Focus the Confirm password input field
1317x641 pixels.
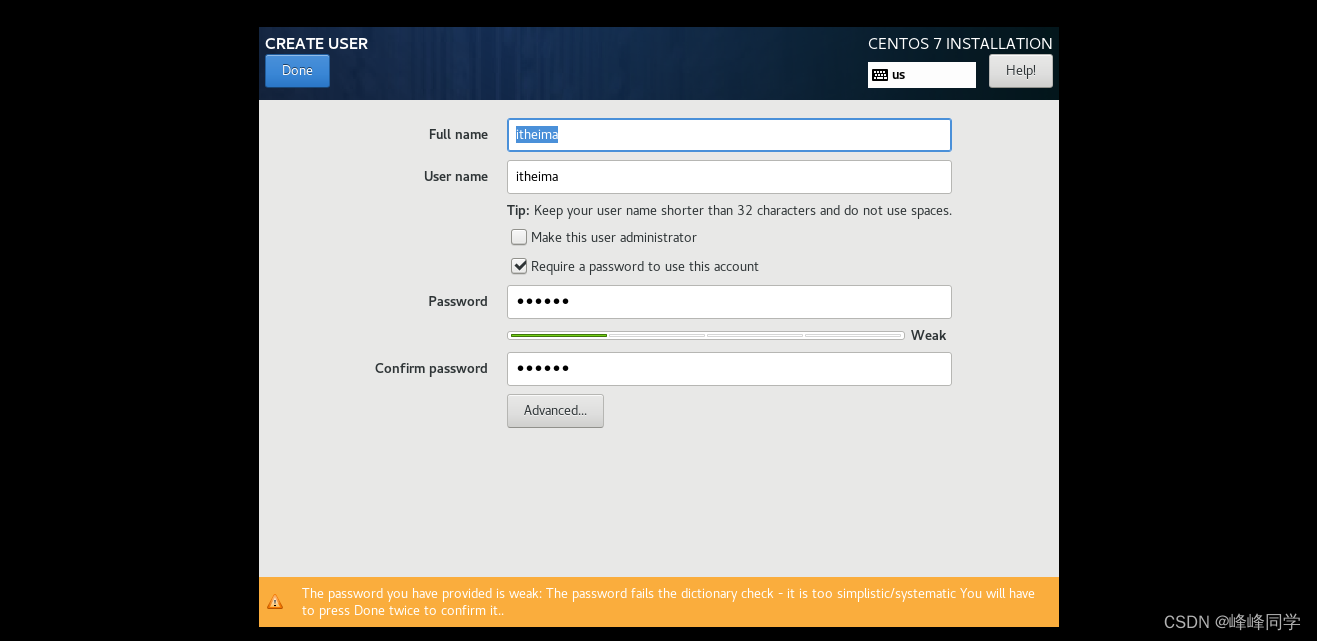click(x=729, y=369)
